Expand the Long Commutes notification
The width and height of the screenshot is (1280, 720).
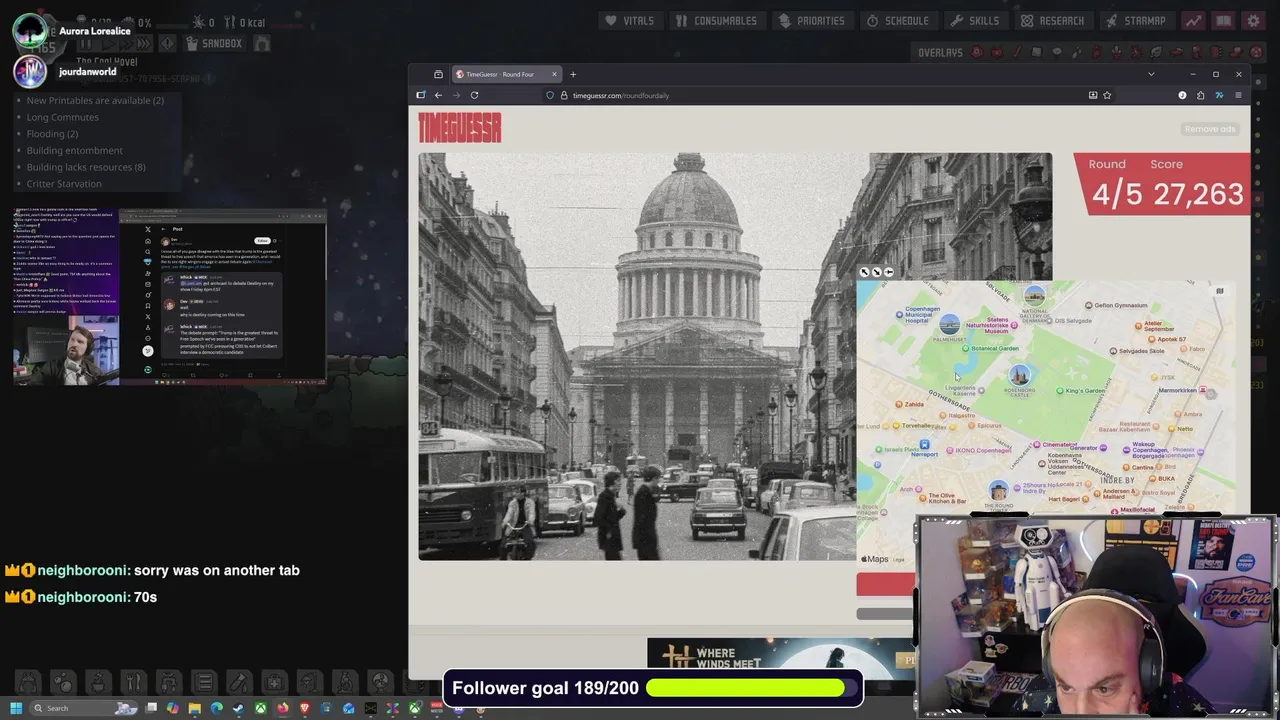click(x=62, y=117)
